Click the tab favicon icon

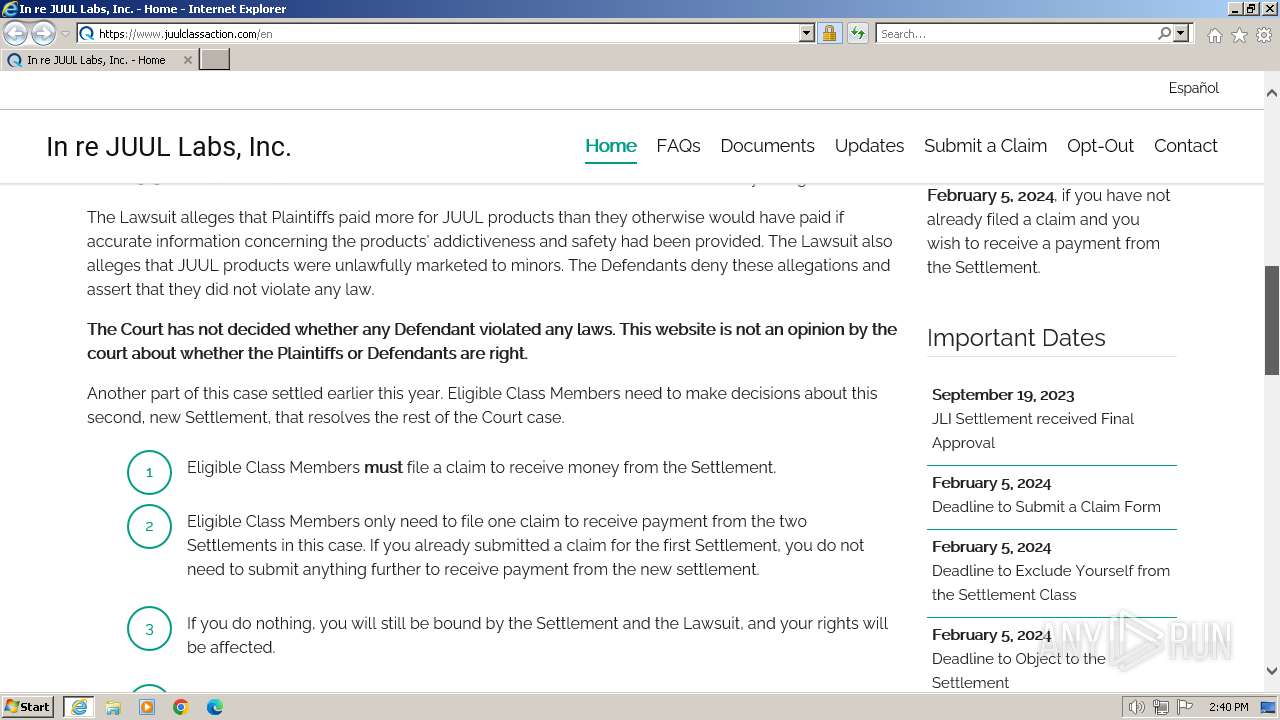(x=14, y=60)
